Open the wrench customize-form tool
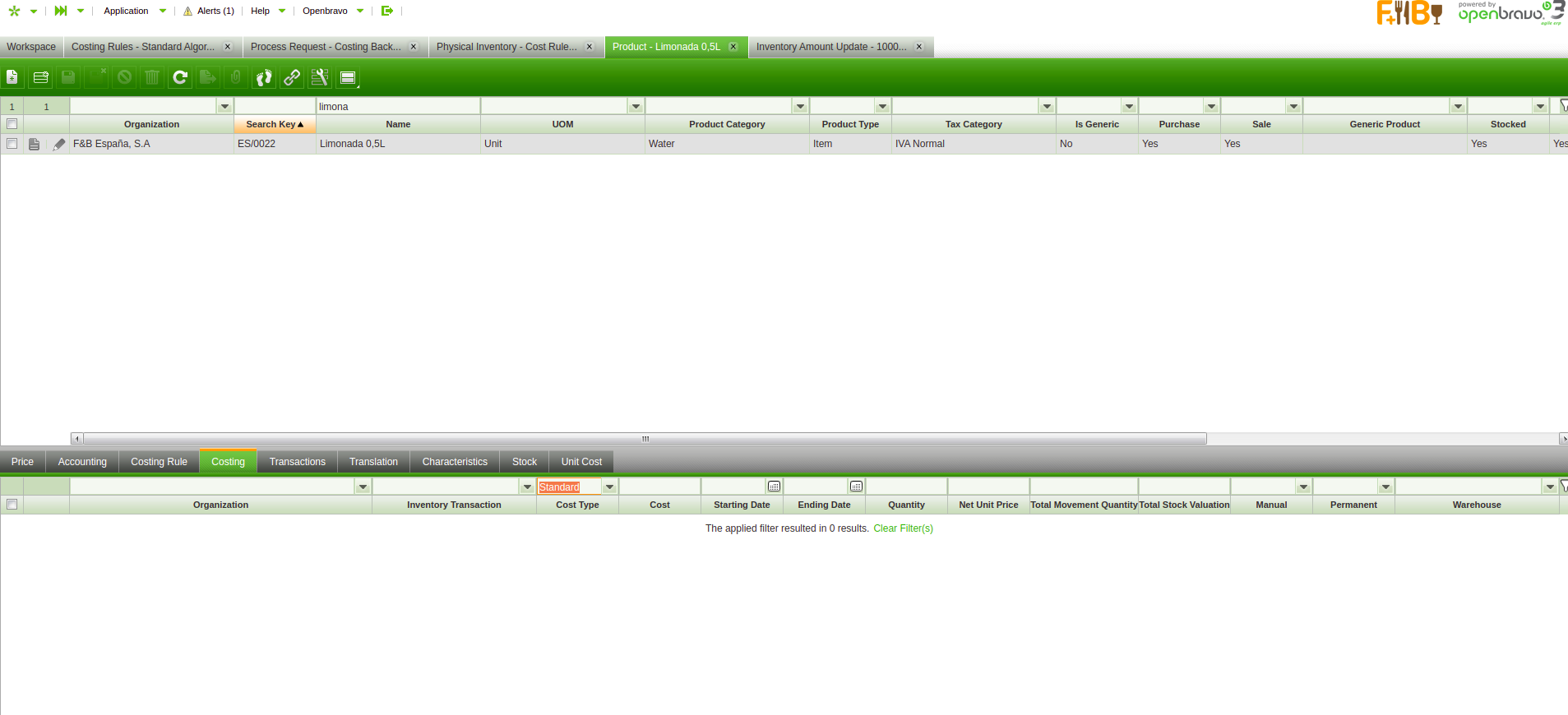The height and width of the screenshot is (715, 1568). coord(320,77)
